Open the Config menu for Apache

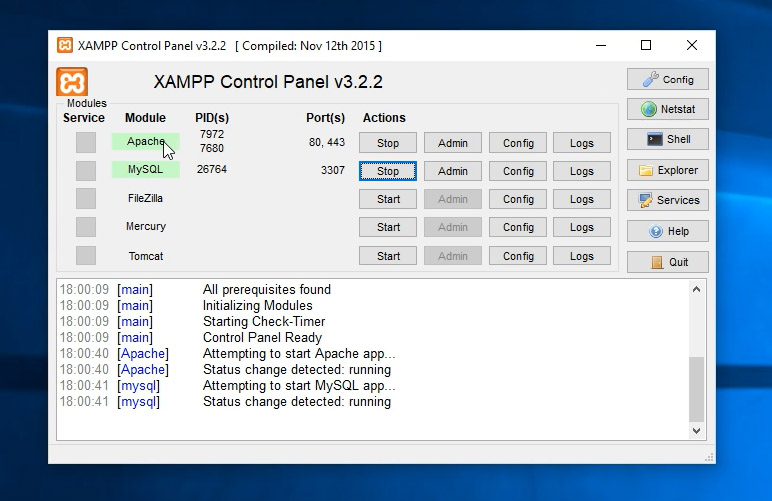(x=518, y=143)
